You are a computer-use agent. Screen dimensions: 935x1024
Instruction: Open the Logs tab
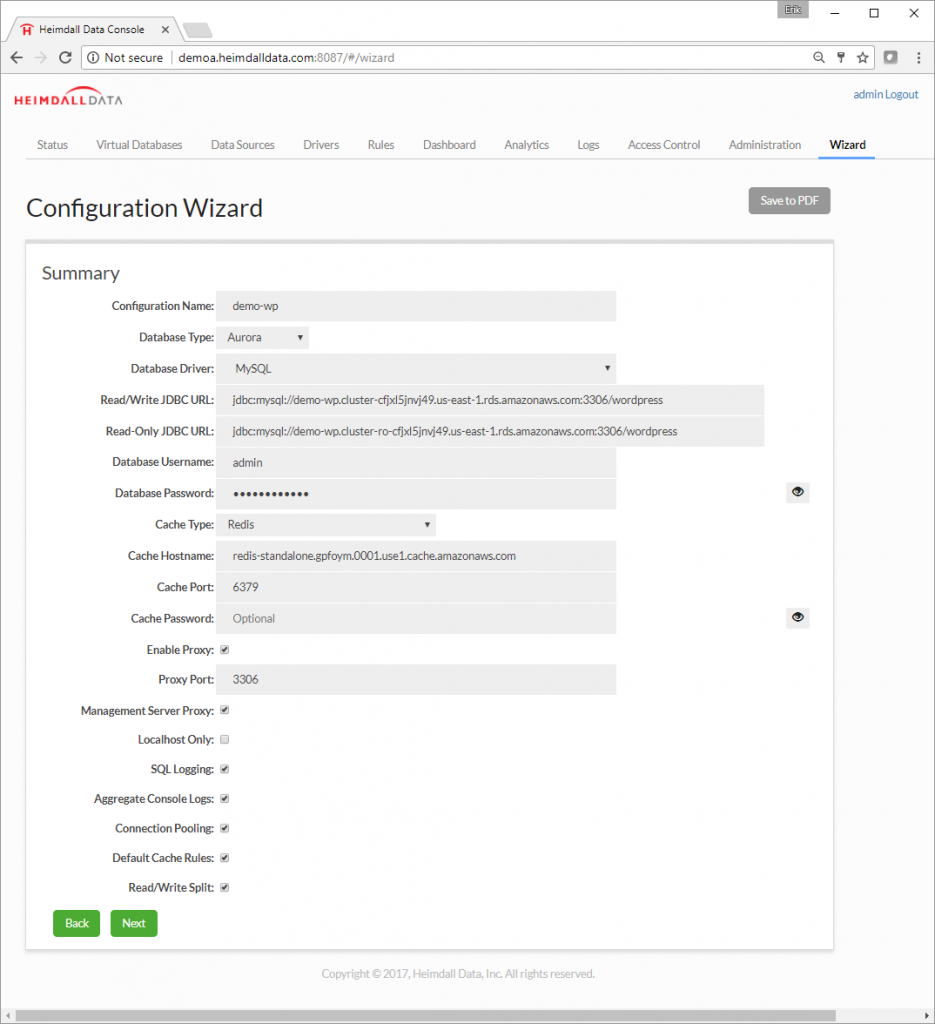pyautogui.click(x=588, y=145)
